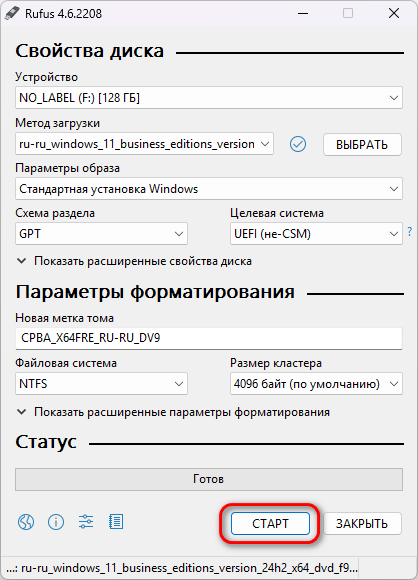Expand Показать расширенные свойства диска

pyautogui.click(x=134, y=261)
